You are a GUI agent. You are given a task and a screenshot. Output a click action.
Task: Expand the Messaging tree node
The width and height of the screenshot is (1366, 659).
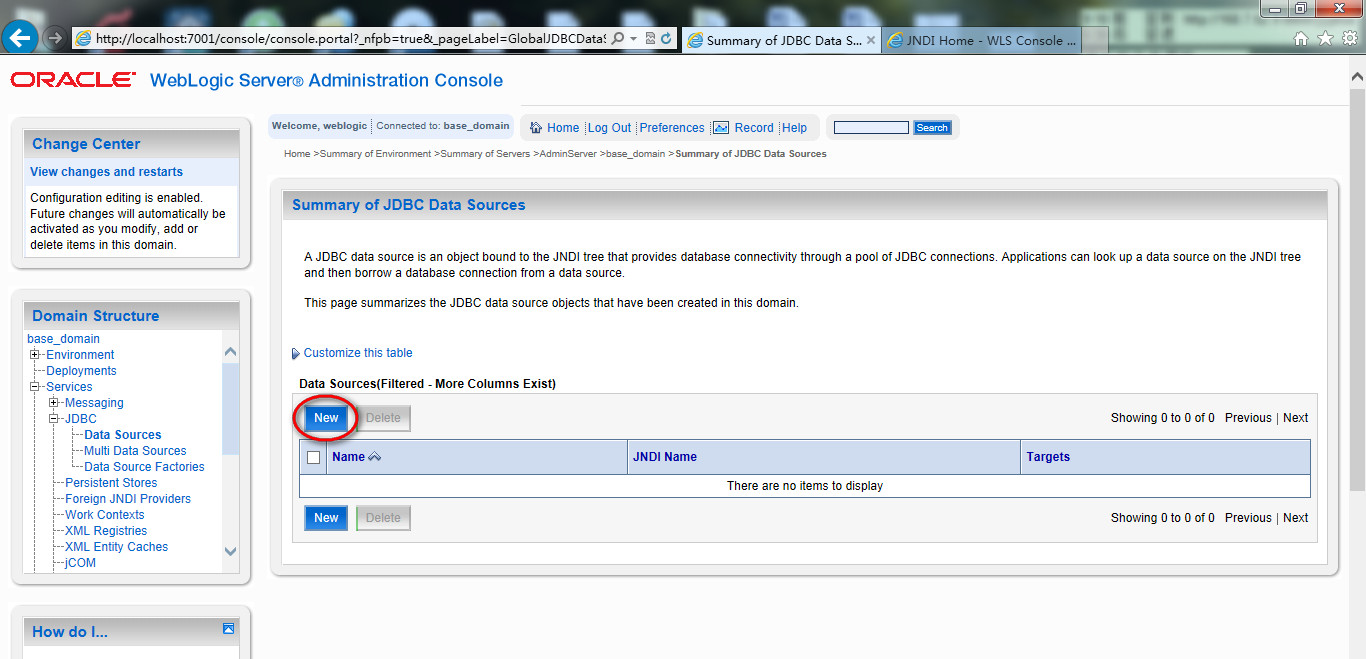[54, 403]
